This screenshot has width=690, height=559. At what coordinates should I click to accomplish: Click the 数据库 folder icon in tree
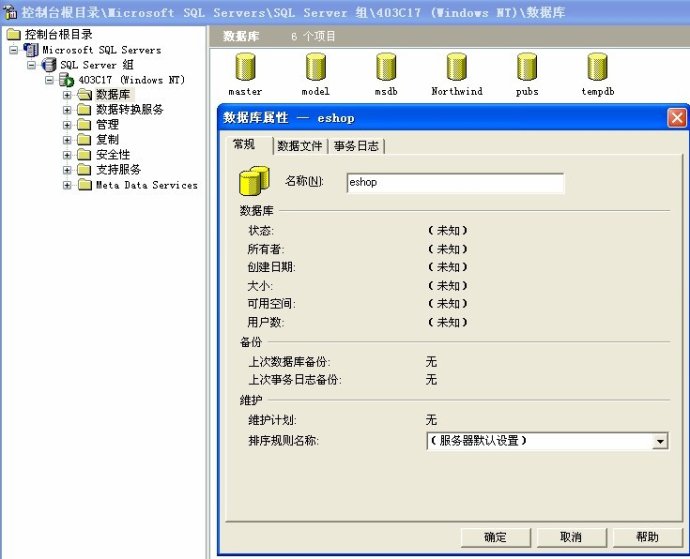coord(84,95)
